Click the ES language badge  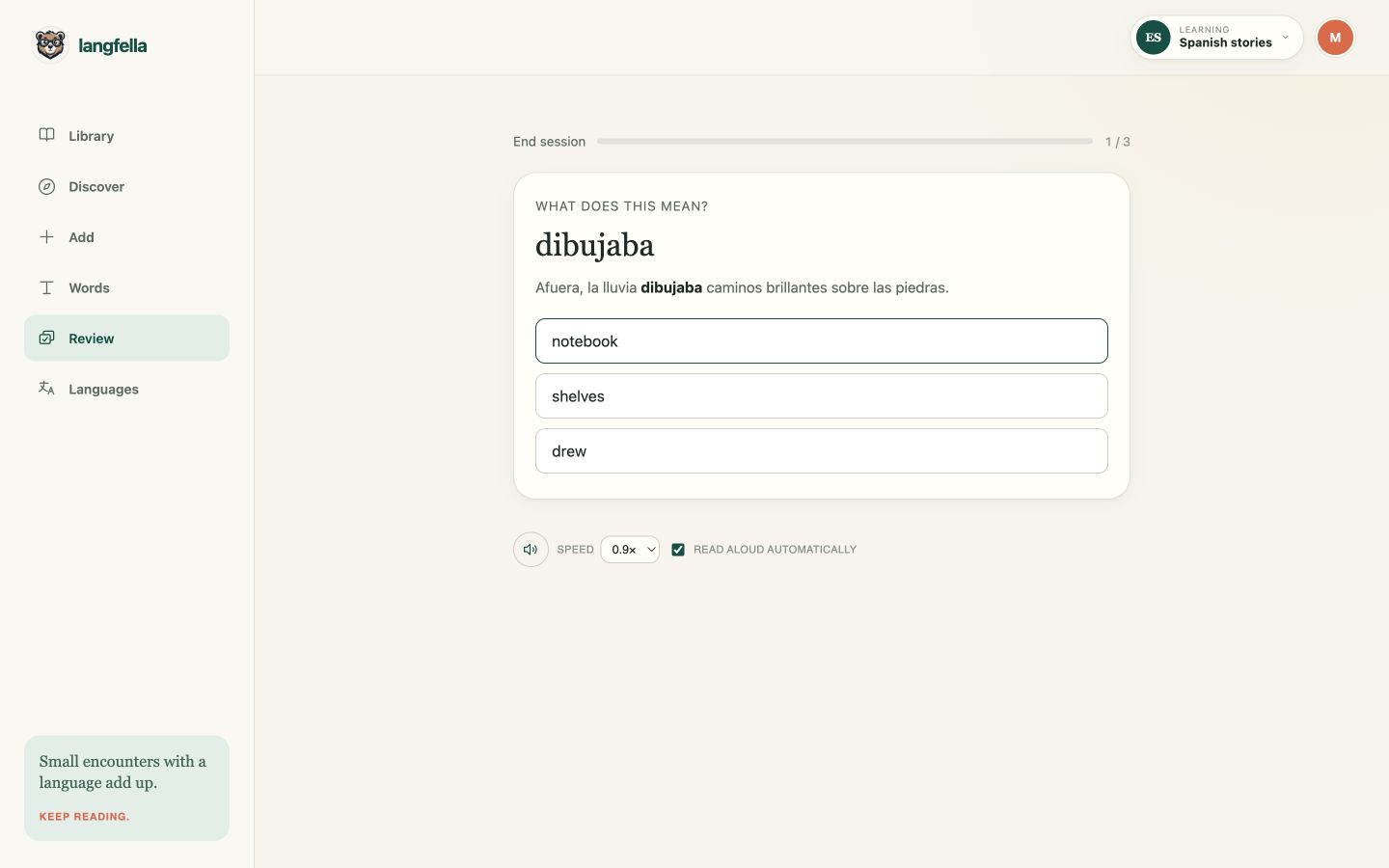tap(1154, 38)
